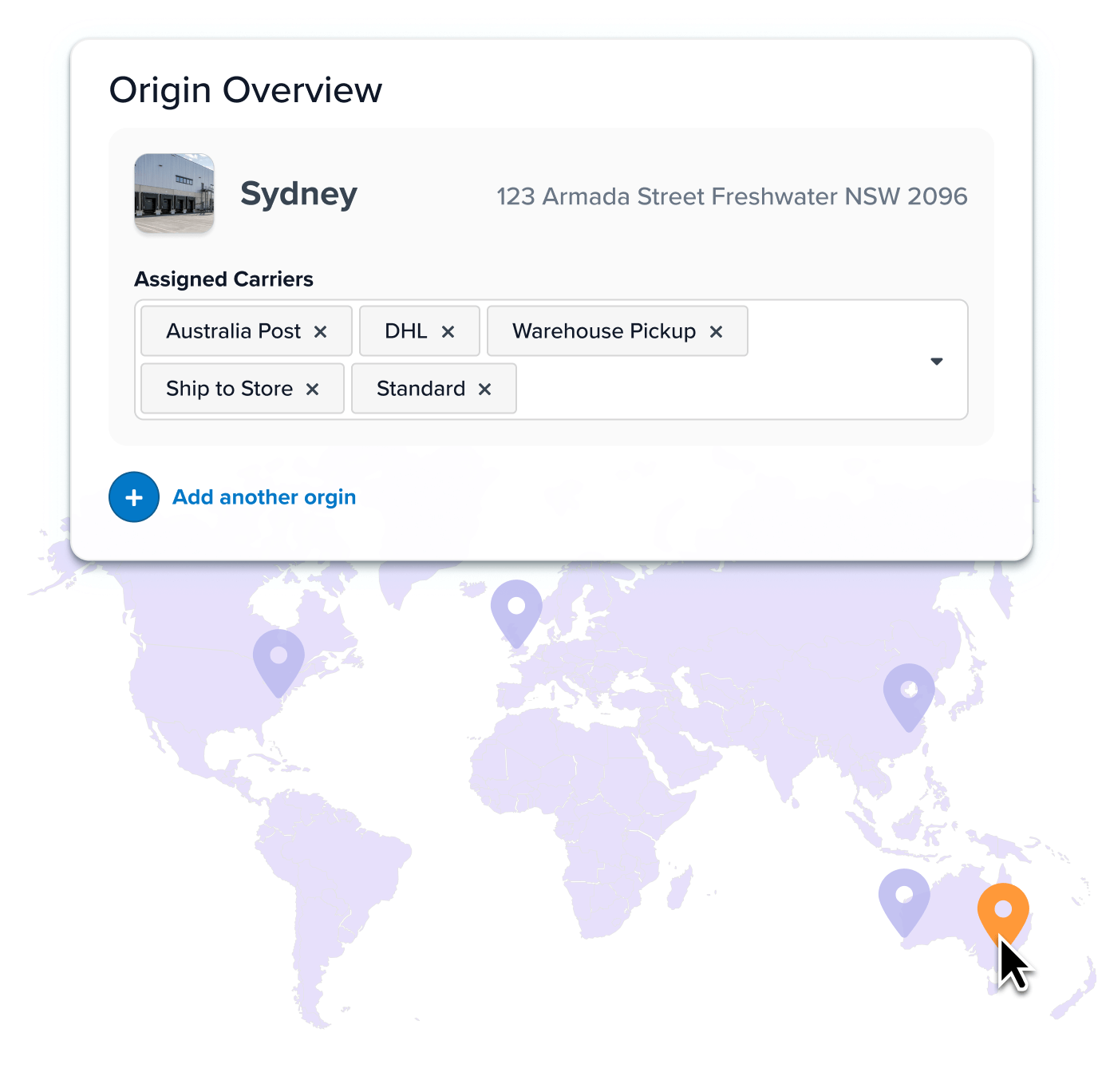Remove the Australia Post carrier tag
Screen dimensions: 1098x1092
click(322, 331)
